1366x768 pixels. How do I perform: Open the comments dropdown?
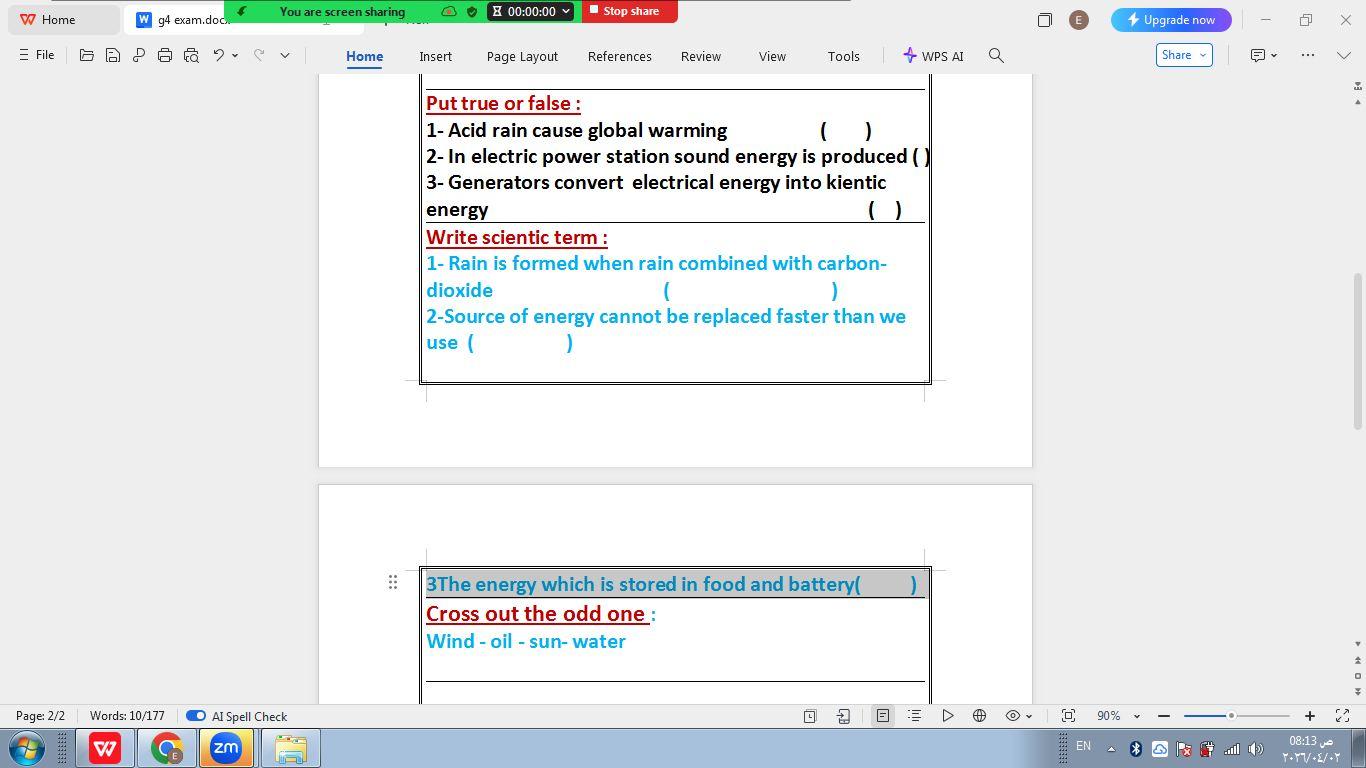1264,56
